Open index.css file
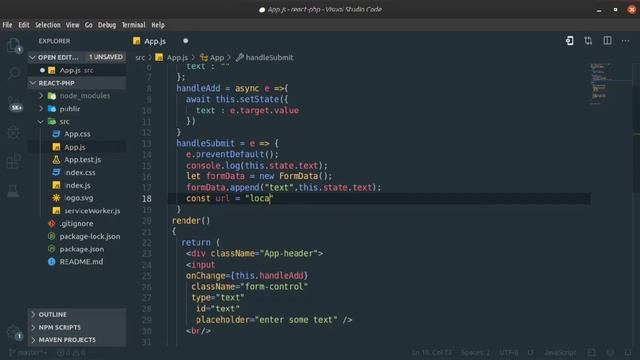The image size is (640, 360). (77, 172)
